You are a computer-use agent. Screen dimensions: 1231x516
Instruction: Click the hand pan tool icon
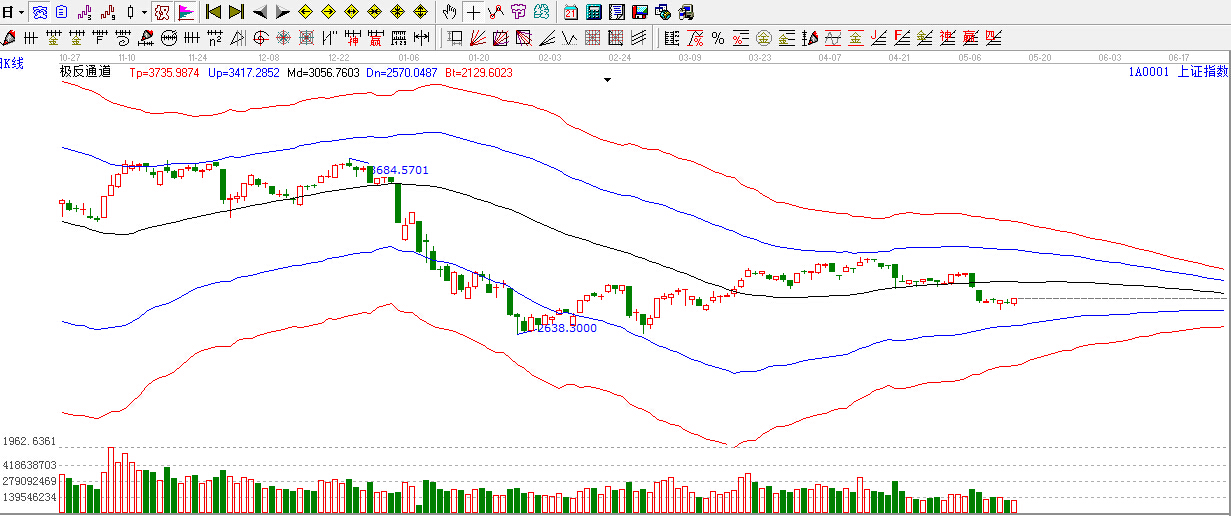coord(450,12)
